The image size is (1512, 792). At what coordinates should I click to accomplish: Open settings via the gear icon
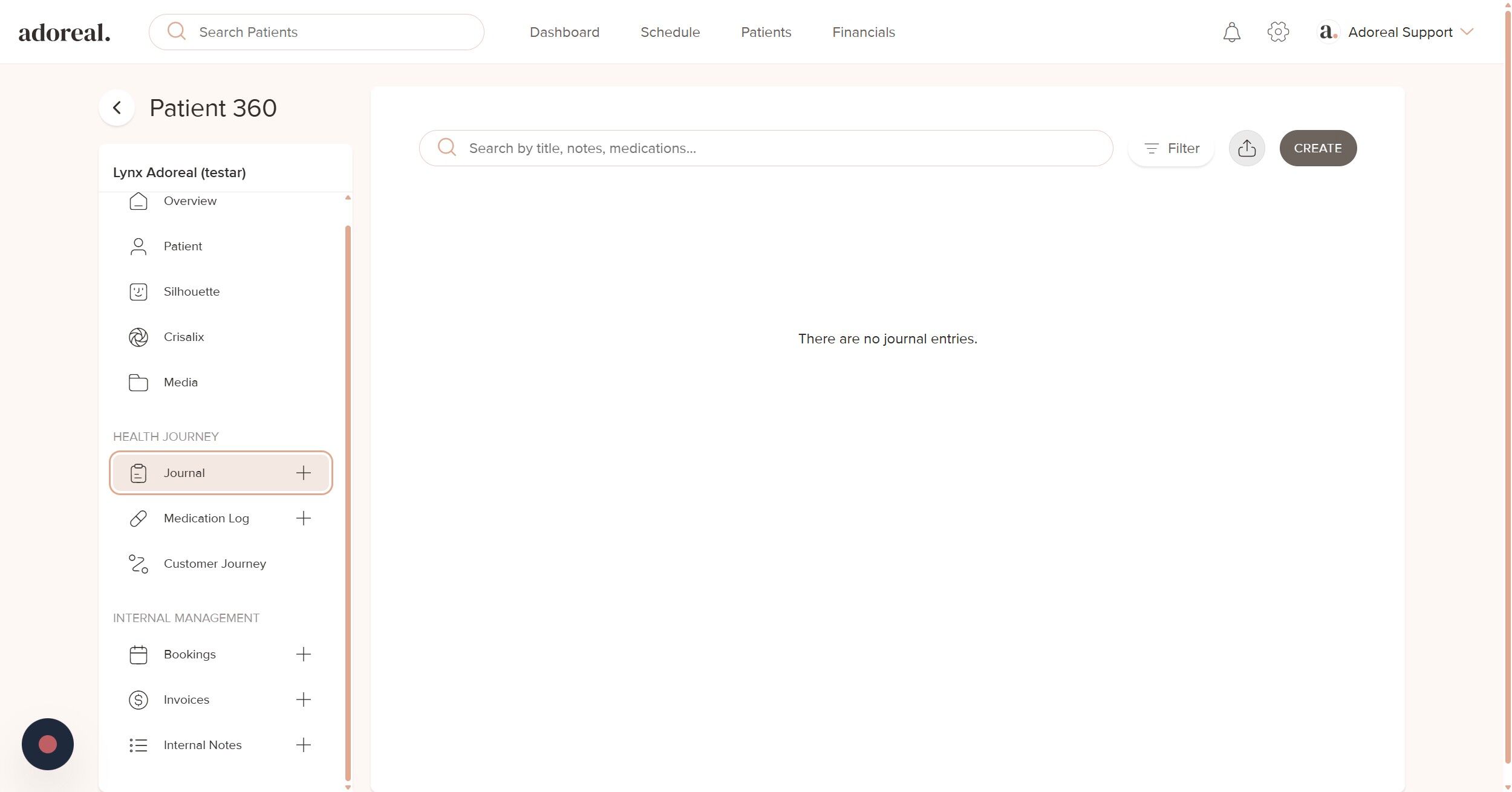pos(1277,32)
